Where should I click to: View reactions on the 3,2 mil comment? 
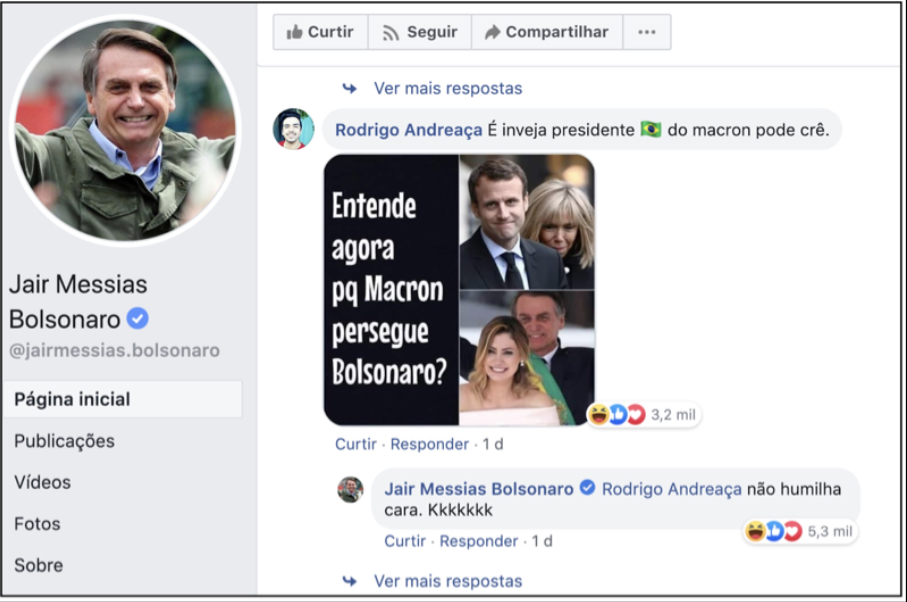pos(643,414)
